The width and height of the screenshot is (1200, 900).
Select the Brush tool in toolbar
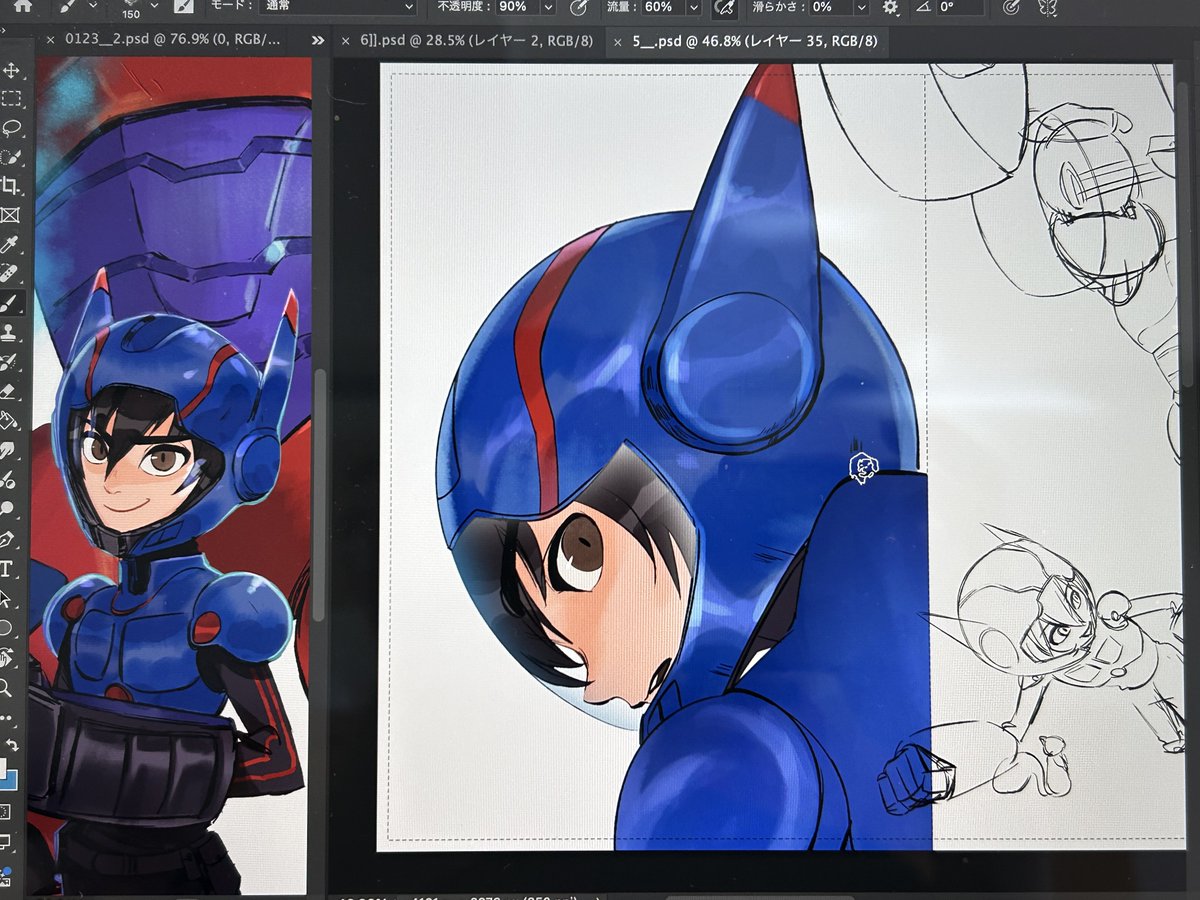(12, 302)
